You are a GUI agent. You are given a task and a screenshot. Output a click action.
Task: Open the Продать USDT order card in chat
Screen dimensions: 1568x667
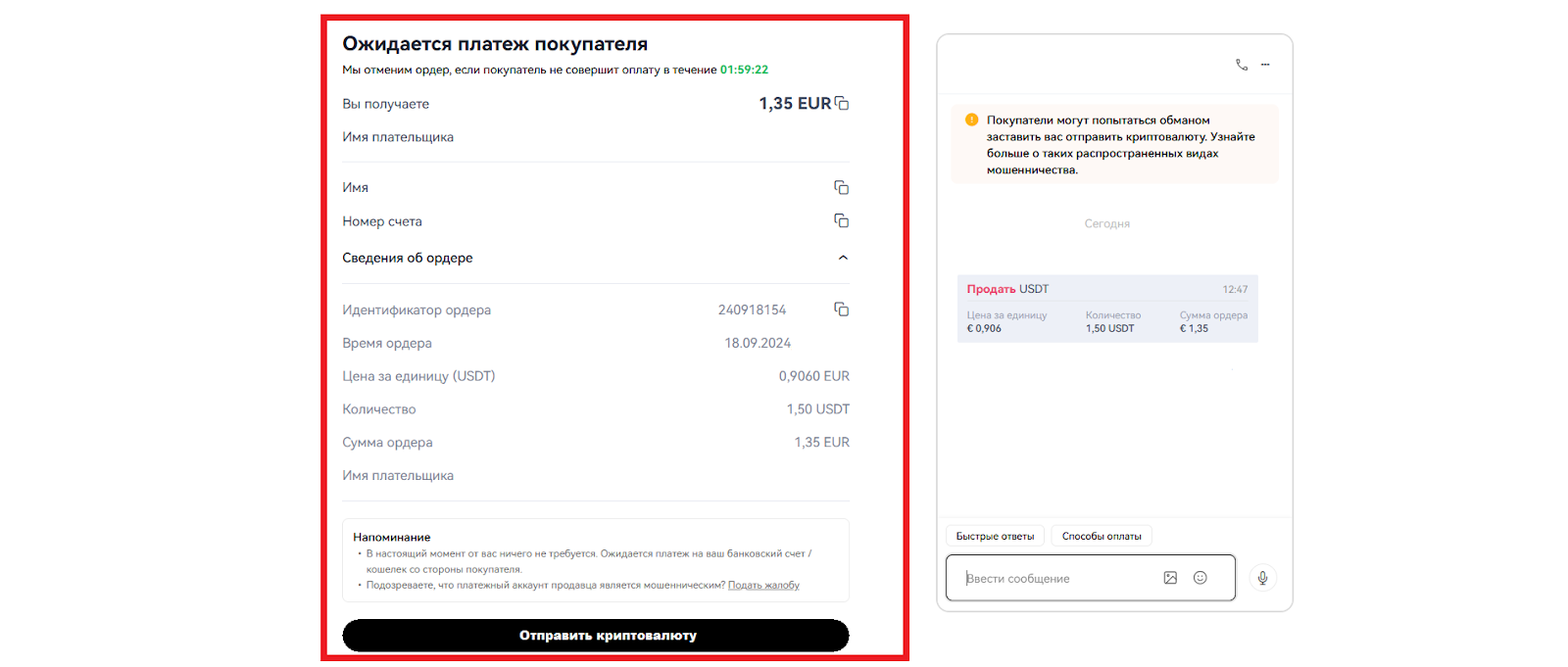coord(1106,309)
